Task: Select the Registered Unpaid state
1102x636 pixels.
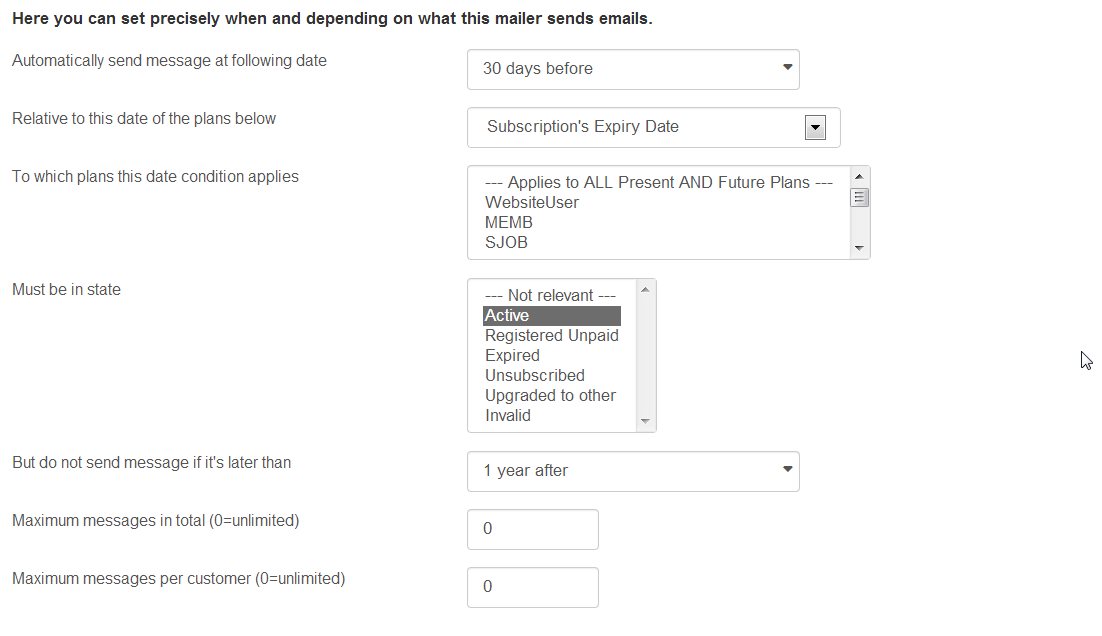Action: [552, 335]
